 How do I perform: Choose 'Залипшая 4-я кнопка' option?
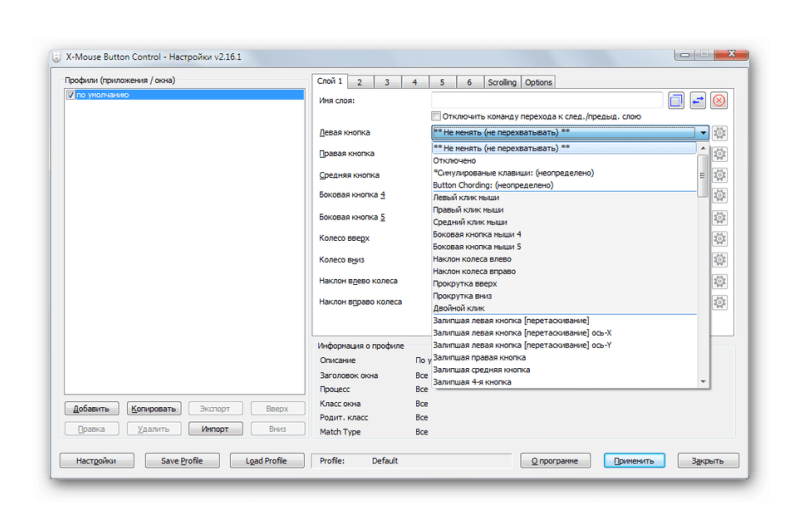click(x=564, y=382)
